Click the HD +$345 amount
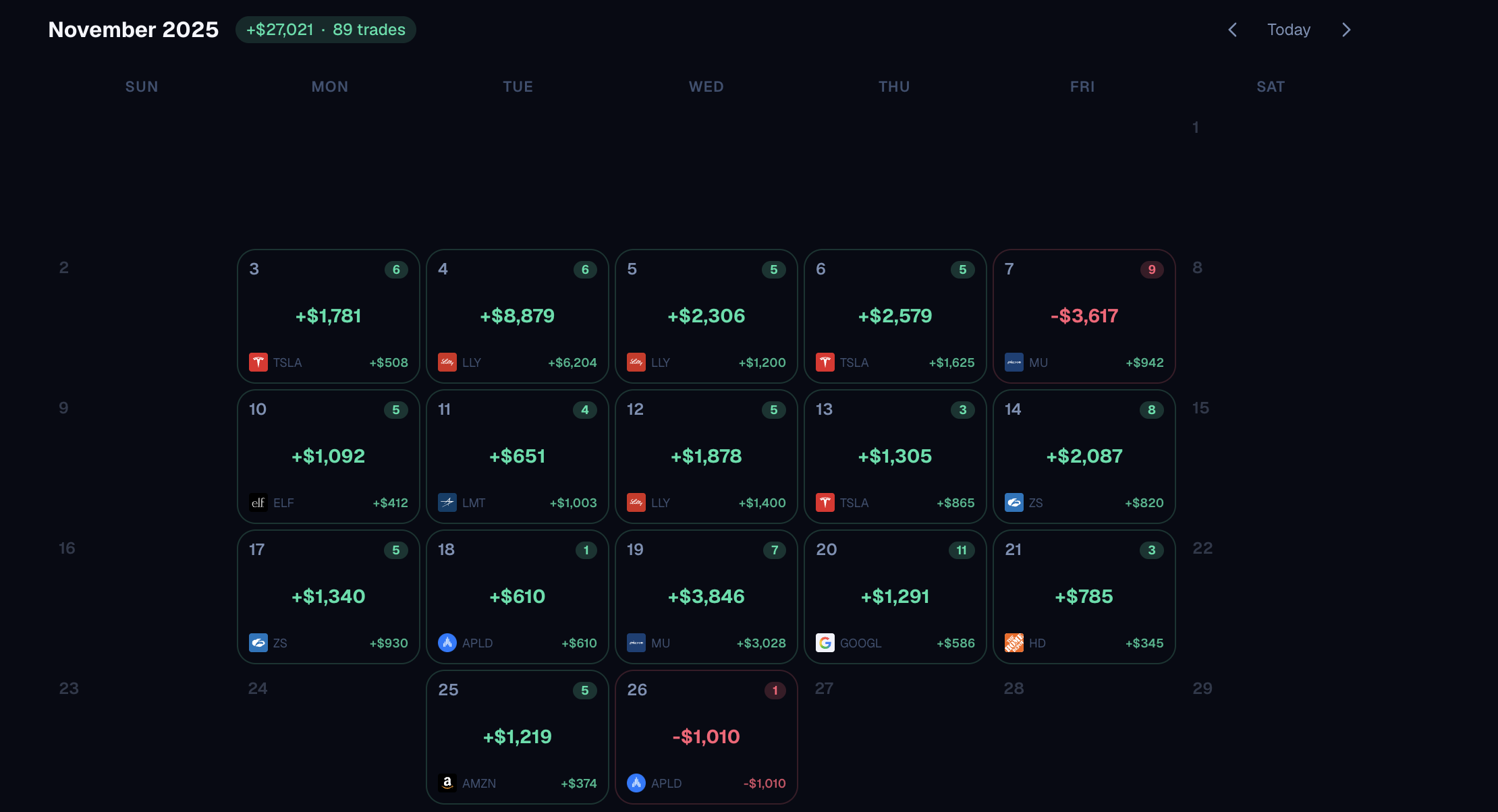Image resolution: width=1498 pixels, height=812 pixels. coord(1144,643)
